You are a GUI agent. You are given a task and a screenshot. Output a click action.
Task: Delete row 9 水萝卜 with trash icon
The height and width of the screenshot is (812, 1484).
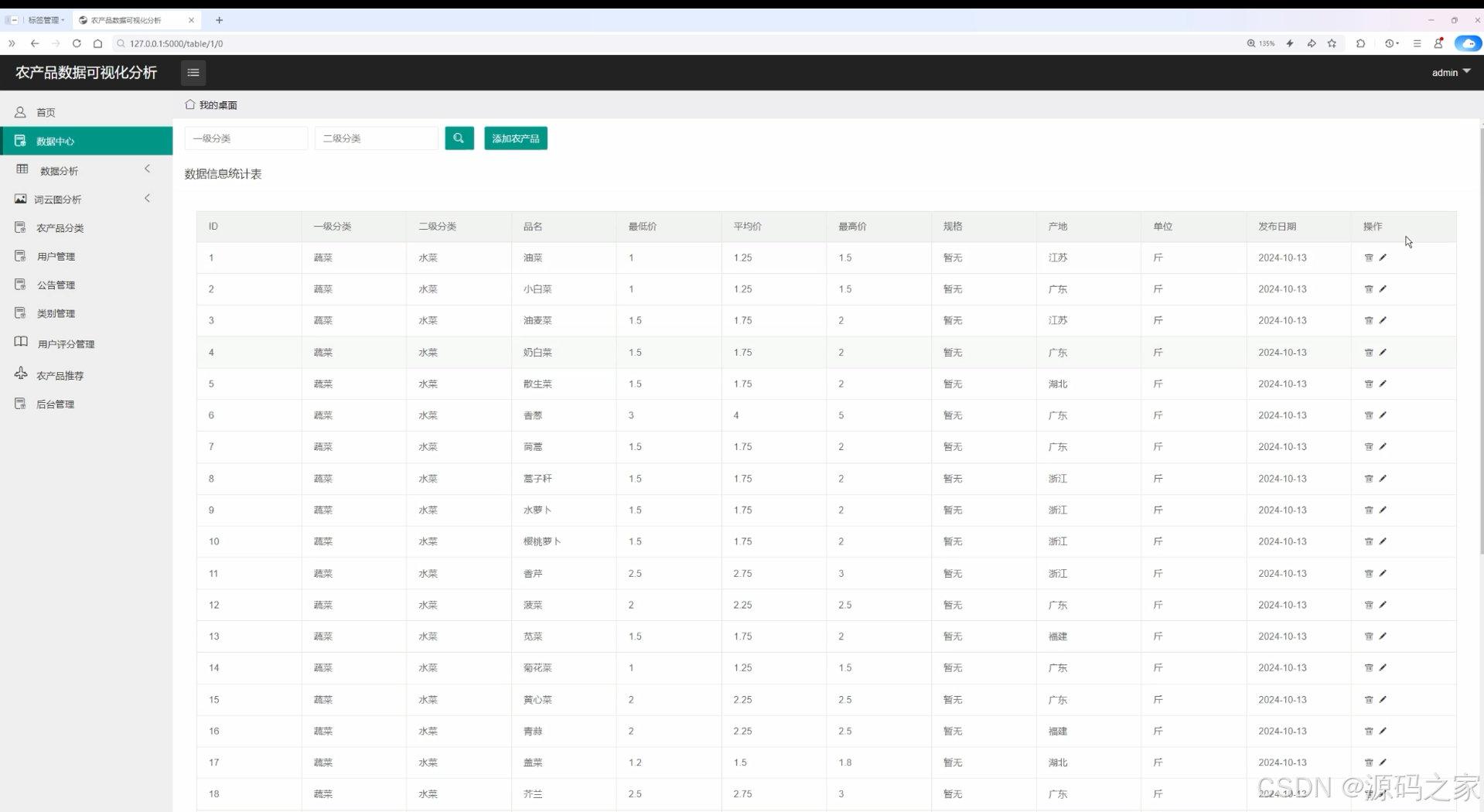1369,510
